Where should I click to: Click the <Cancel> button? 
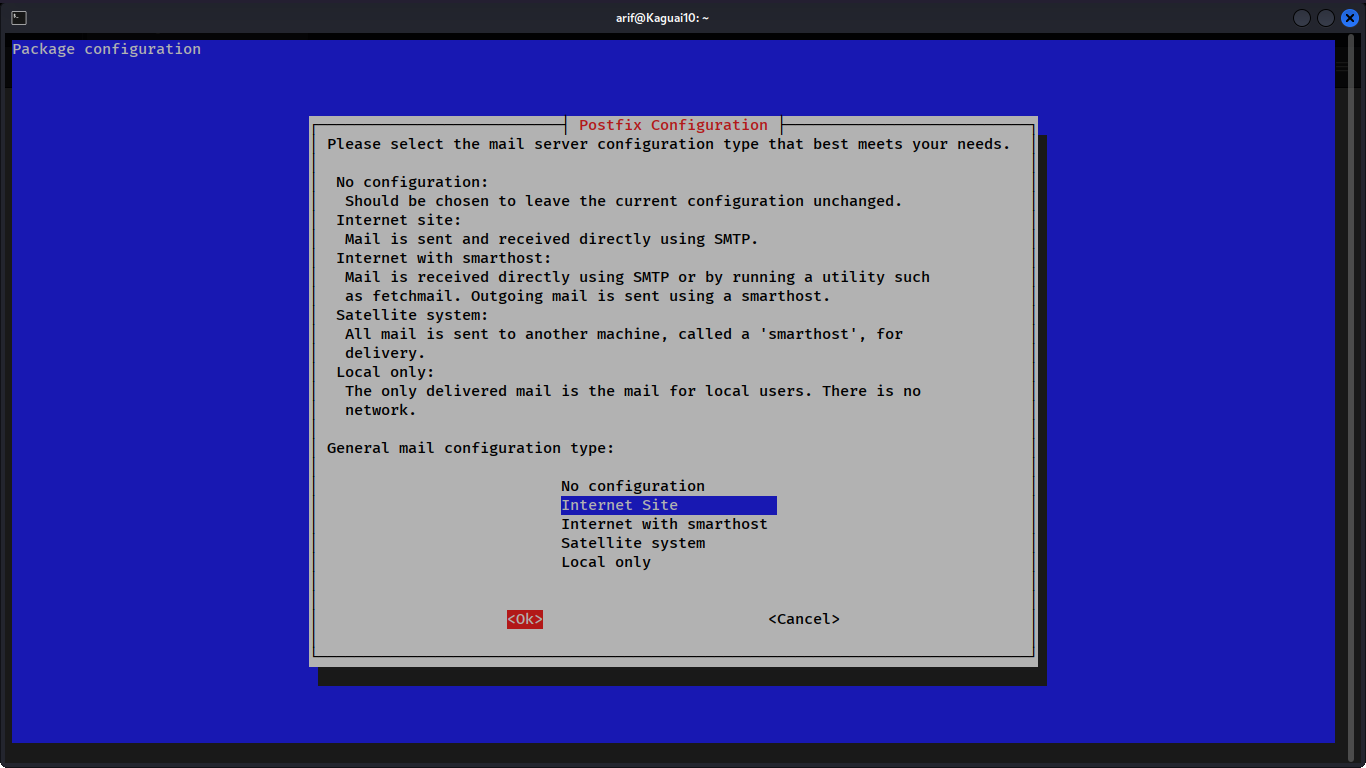point(804,619)
